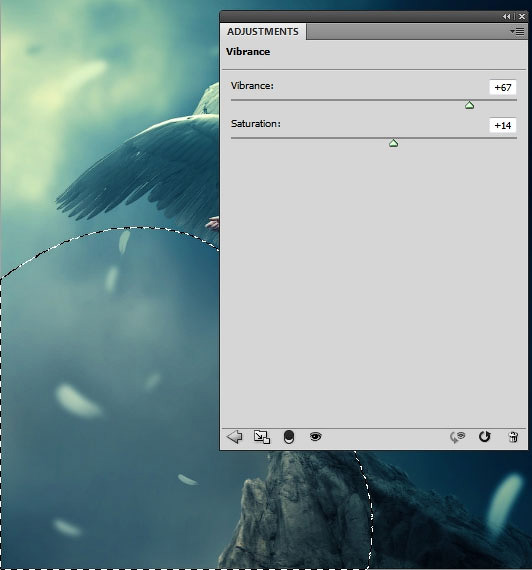Close the Adjustments panel
The image size is (532, 570).
522,16
